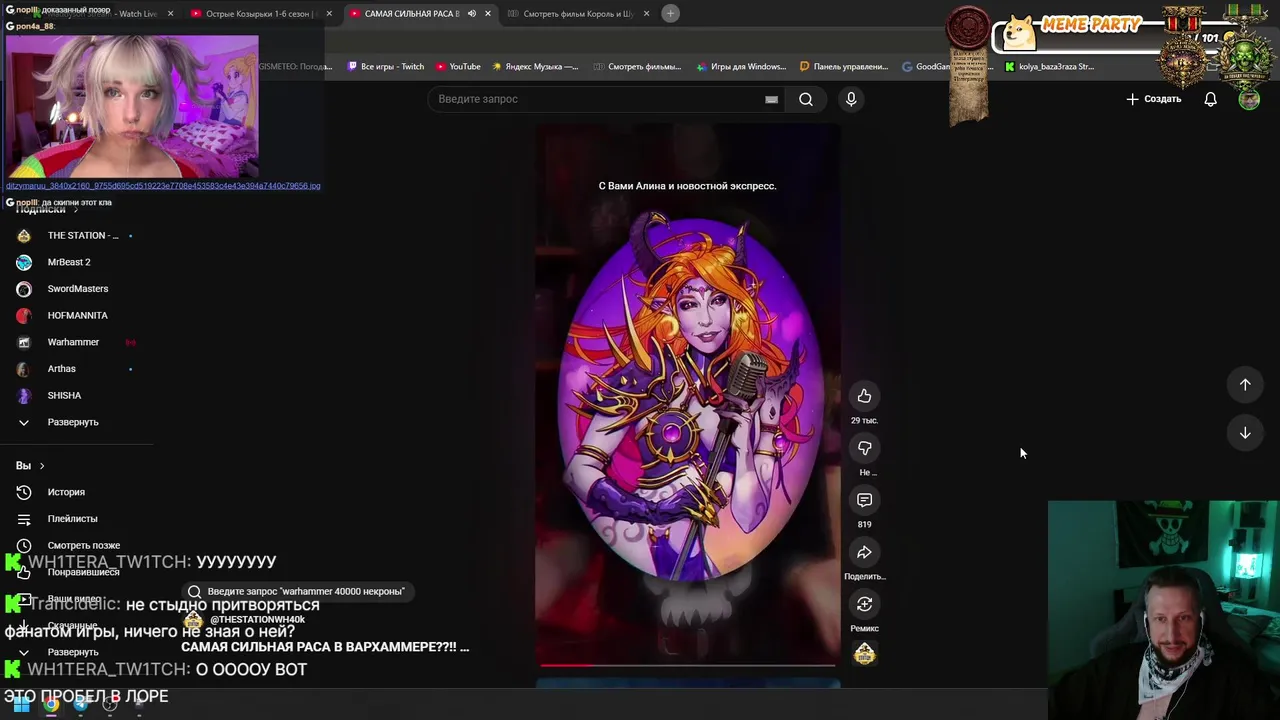
Task: Open the Ремикс remix option
Action: 864,604
